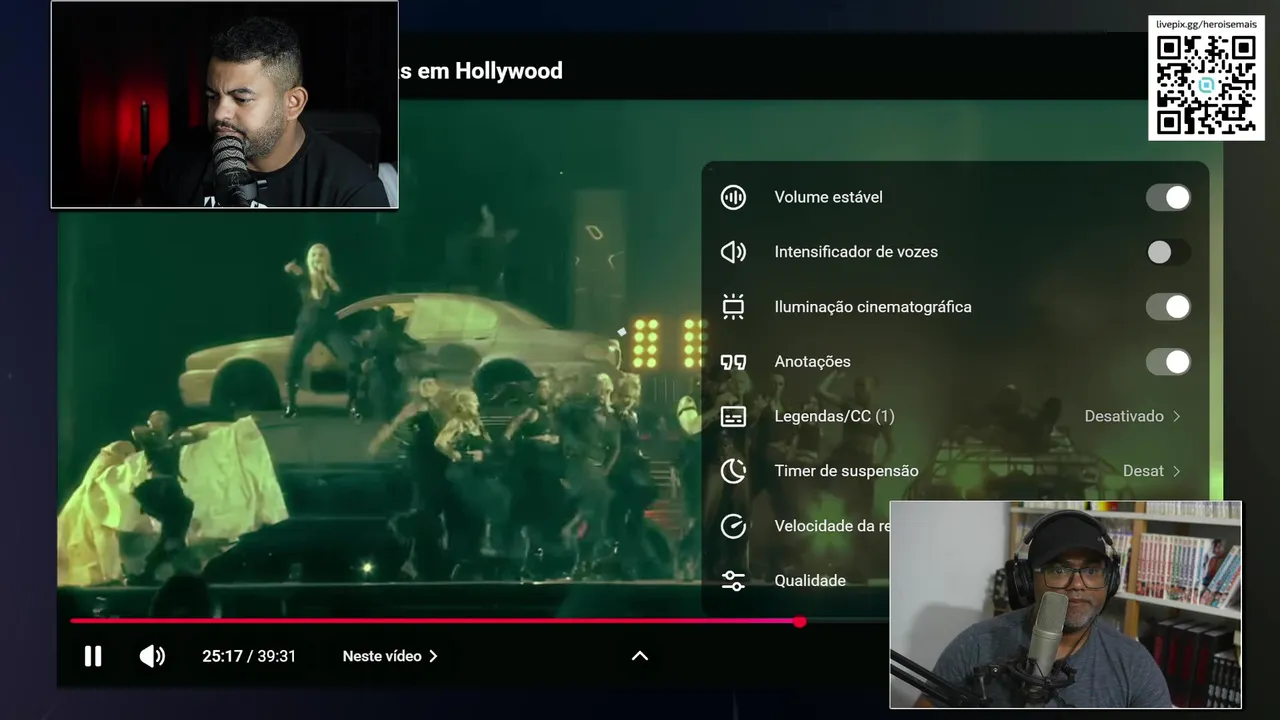Click the upward chevron above the player bar
1280x720 pixels.
(640, 656)
